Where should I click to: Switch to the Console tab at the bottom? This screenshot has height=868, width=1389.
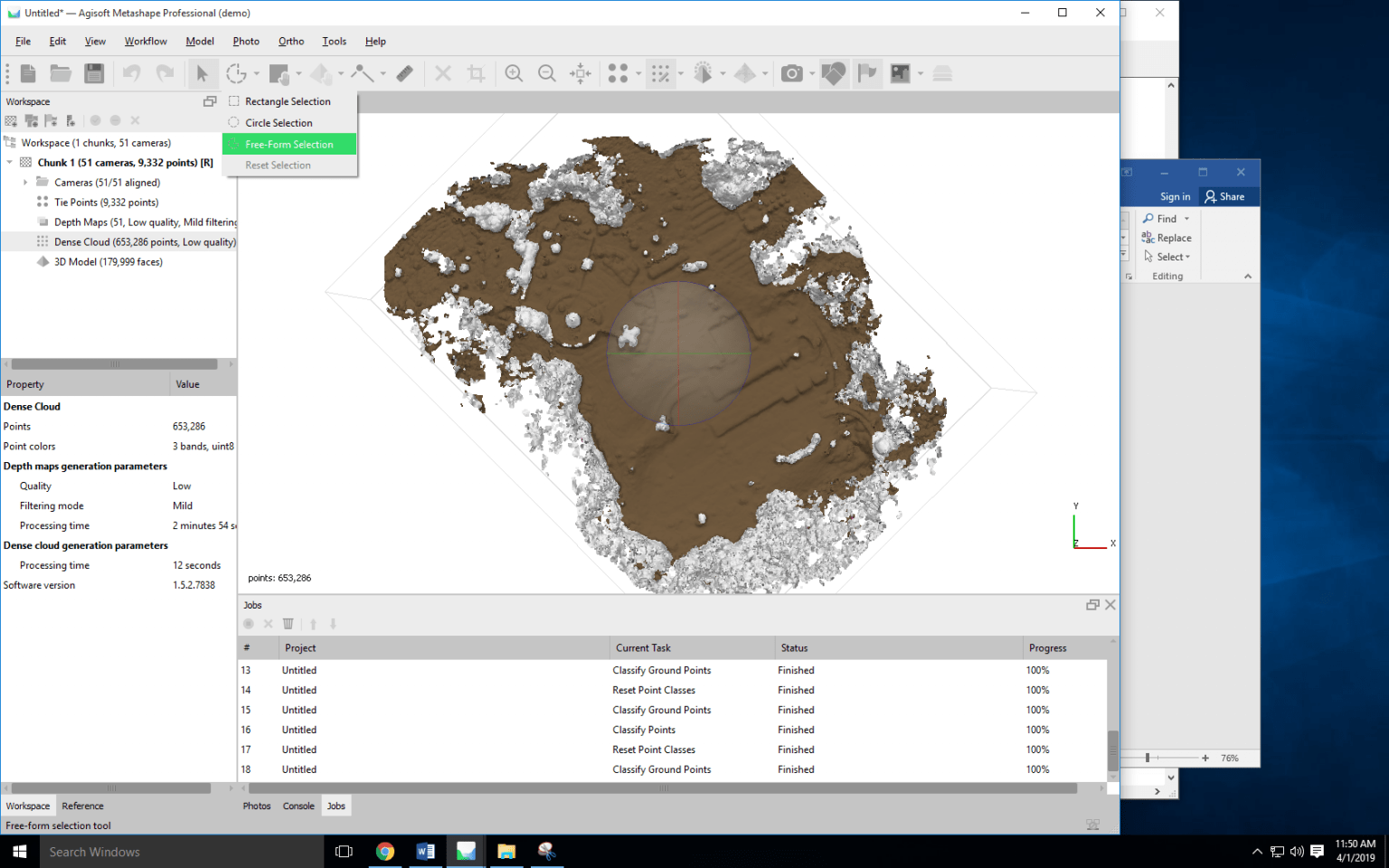(x=298, y=806)
